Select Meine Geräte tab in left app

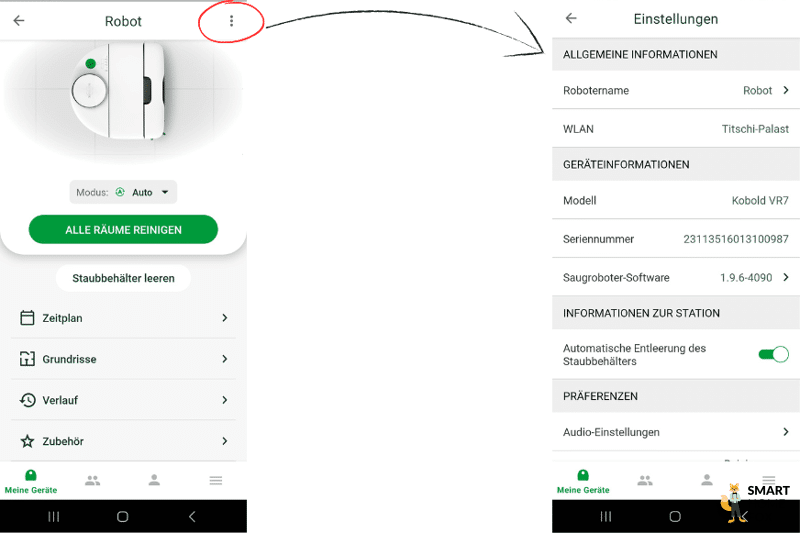(31, 482)
